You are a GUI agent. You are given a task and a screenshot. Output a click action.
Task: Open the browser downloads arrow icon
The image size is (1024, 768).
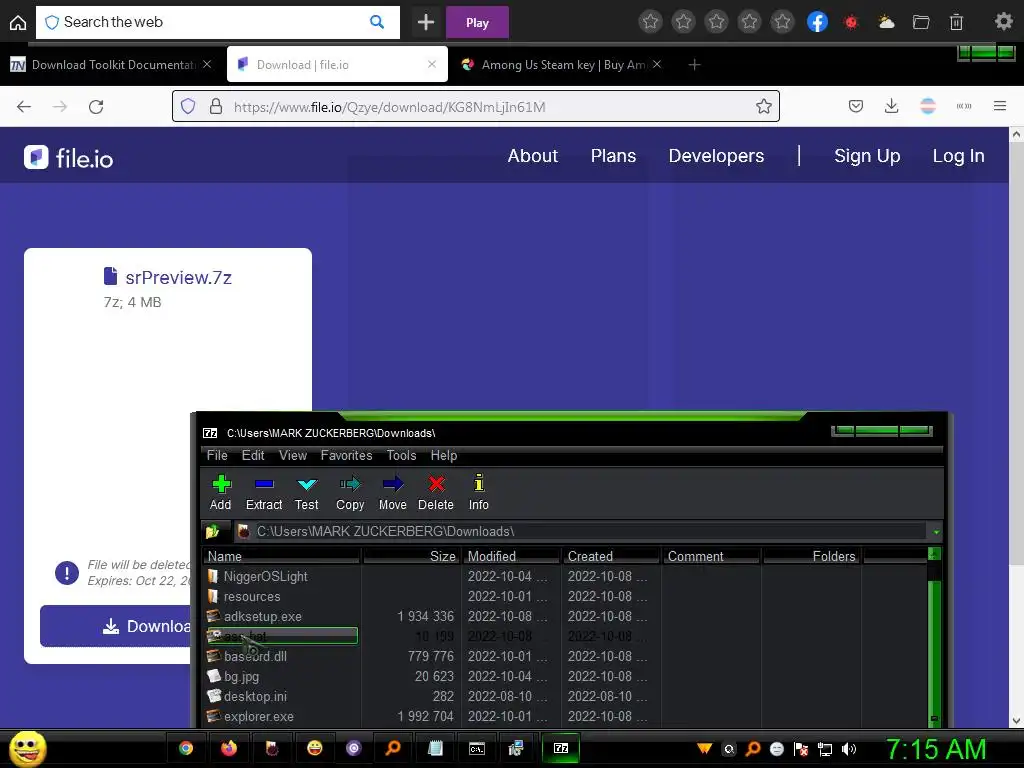[891, 106]
